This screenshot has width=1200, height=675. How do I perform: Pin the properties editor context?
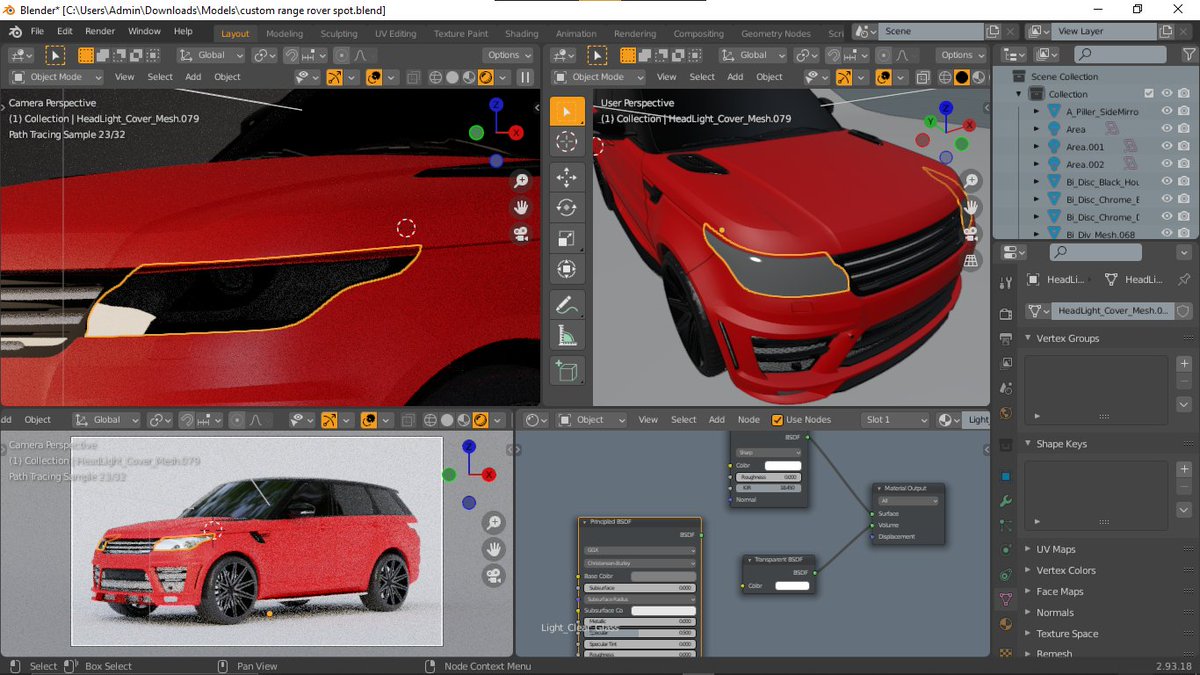coord(1185,280)
